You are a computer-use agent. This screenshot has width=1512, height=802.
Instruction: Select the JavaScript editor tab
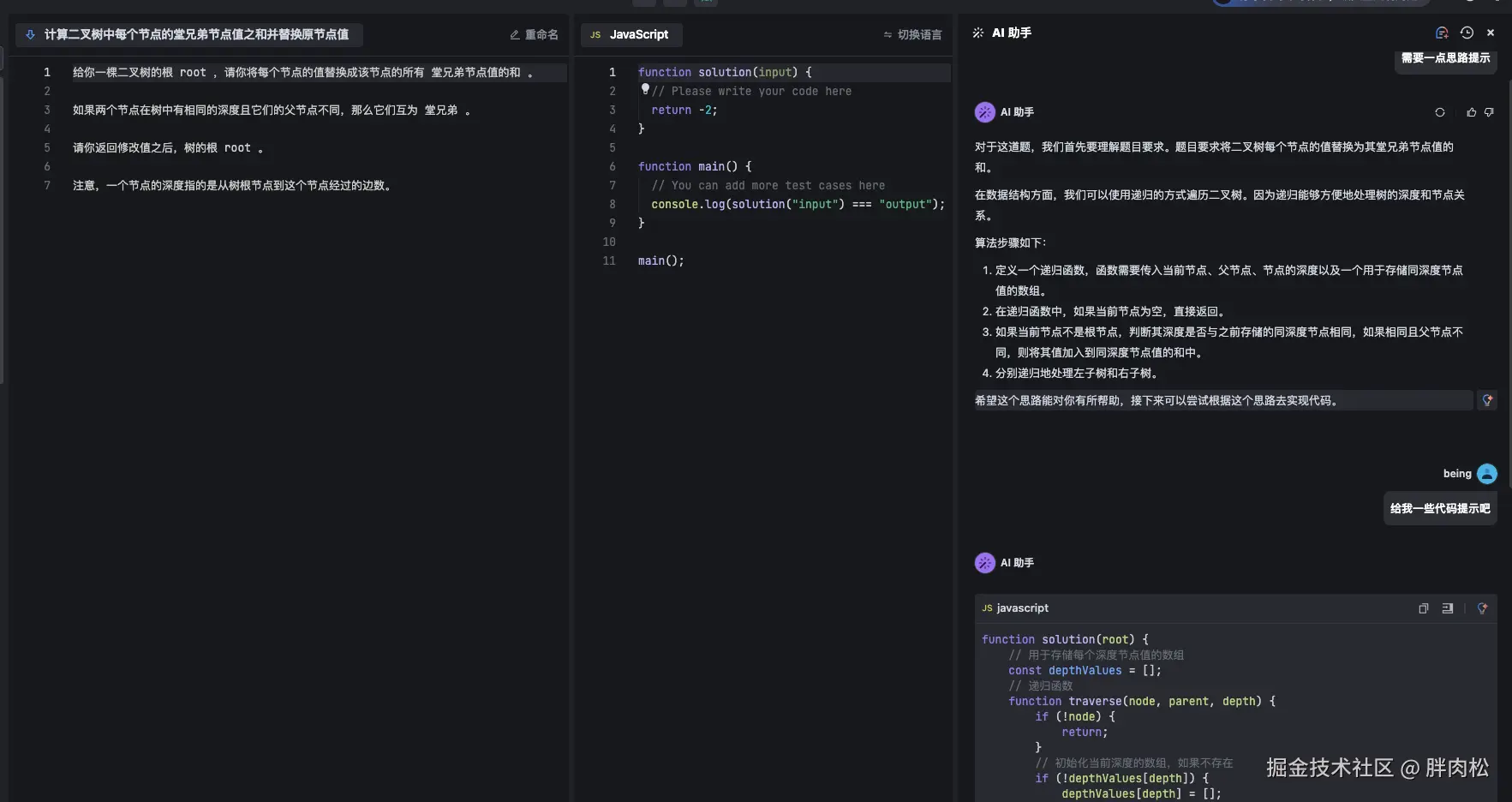630,34
